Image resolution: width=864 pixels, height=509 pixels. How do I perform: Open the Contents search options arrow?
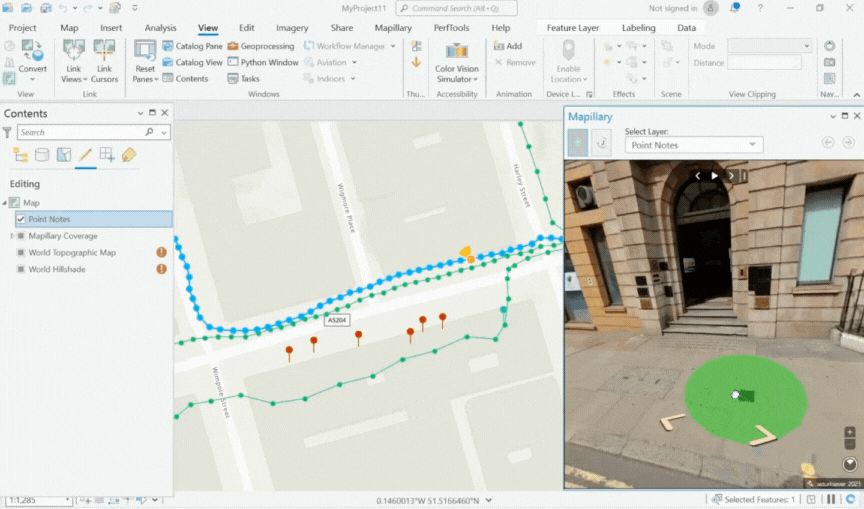coord(164,132)
